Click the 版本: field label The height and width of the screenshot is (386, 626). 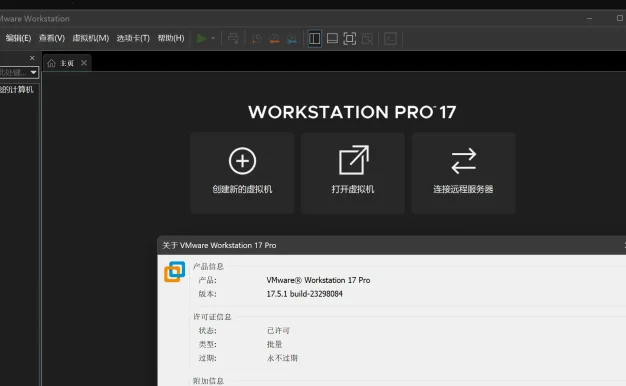point(208,294)
